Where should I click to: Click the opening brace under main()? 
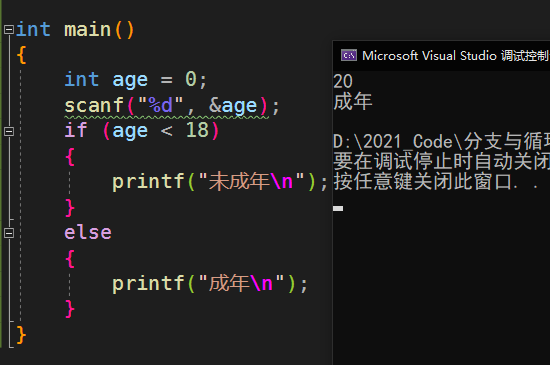click(21, 55)
